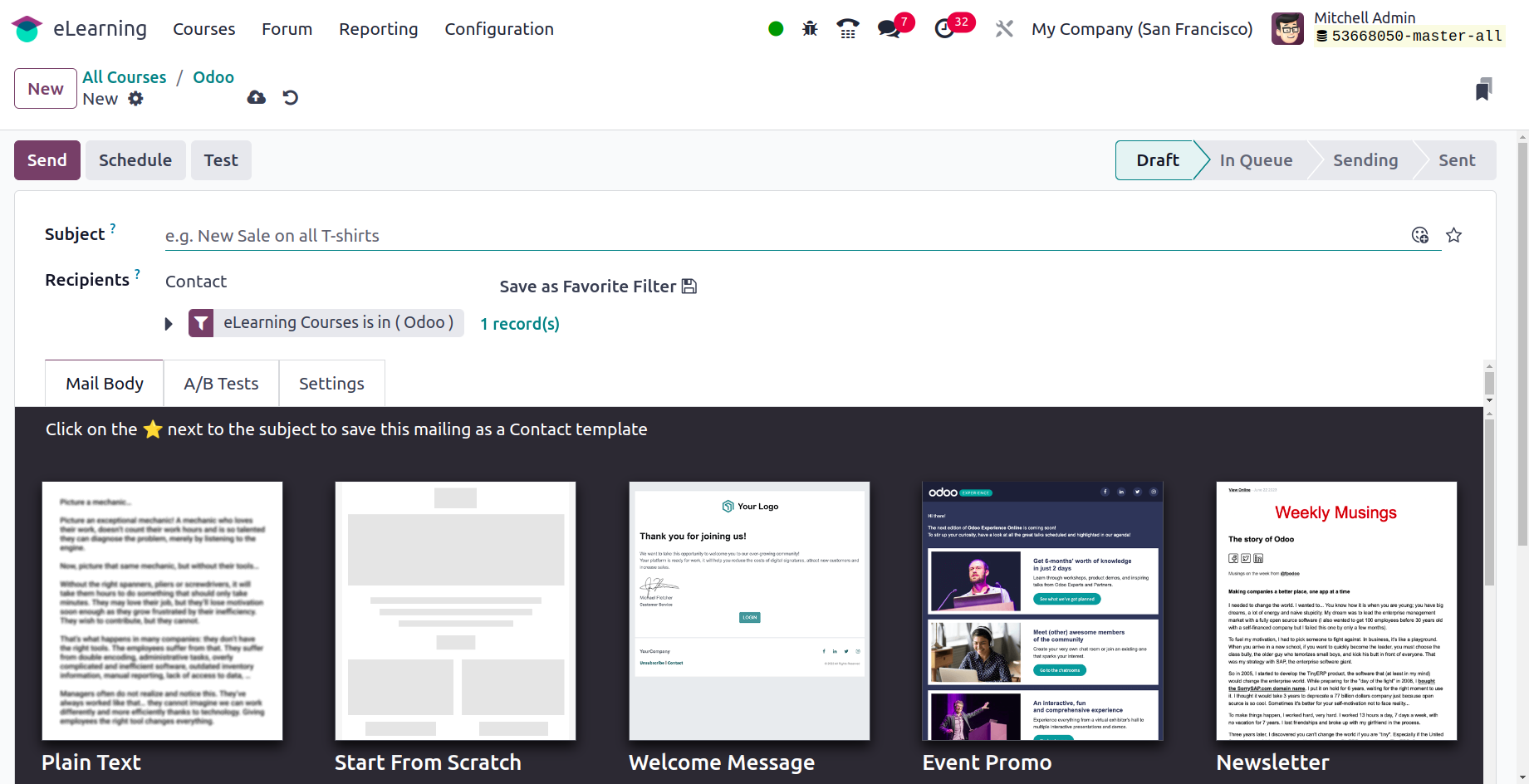Select the Sending status stage

tap(1365, 160)
